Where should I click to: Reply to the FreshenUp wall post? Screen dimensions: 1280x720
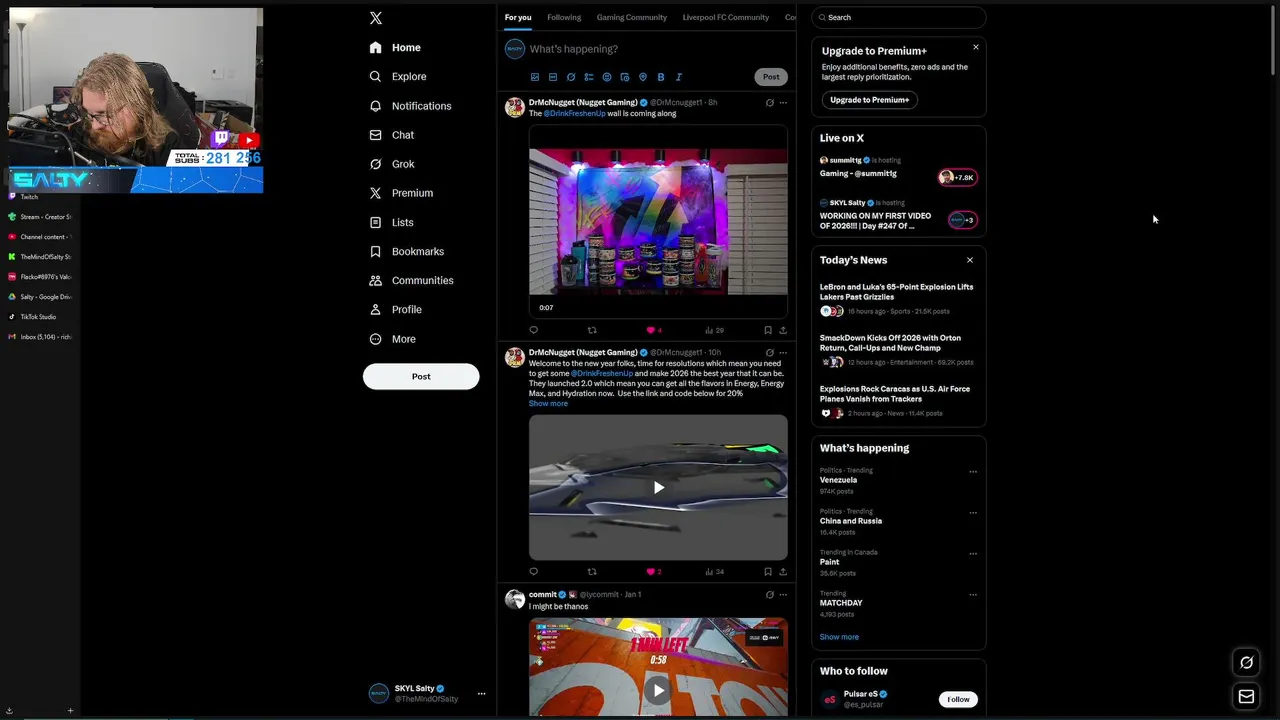(x=534, y=330)
